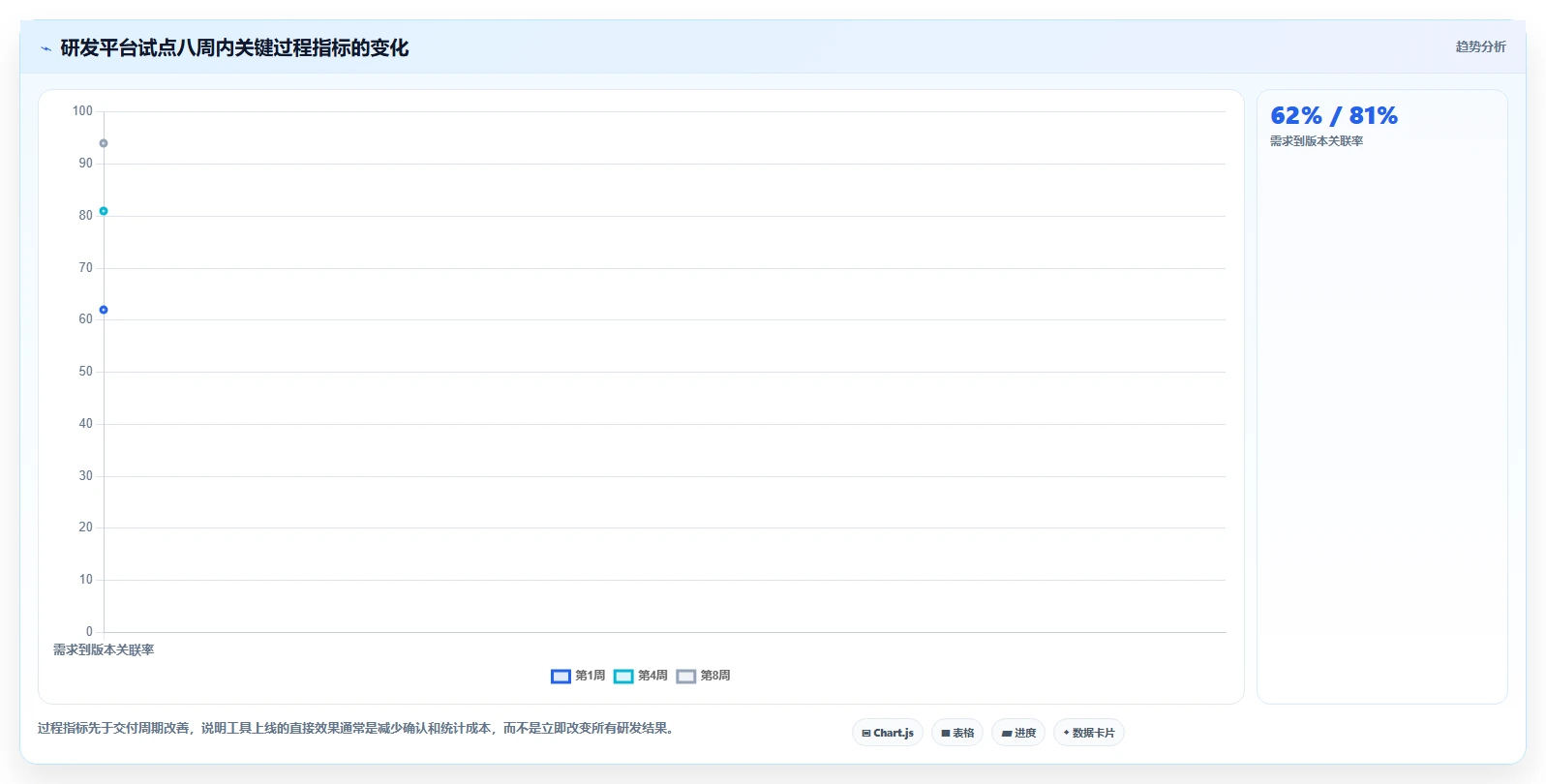
Task: Click the y-axis tick label 100
Action: pos(82,111)
